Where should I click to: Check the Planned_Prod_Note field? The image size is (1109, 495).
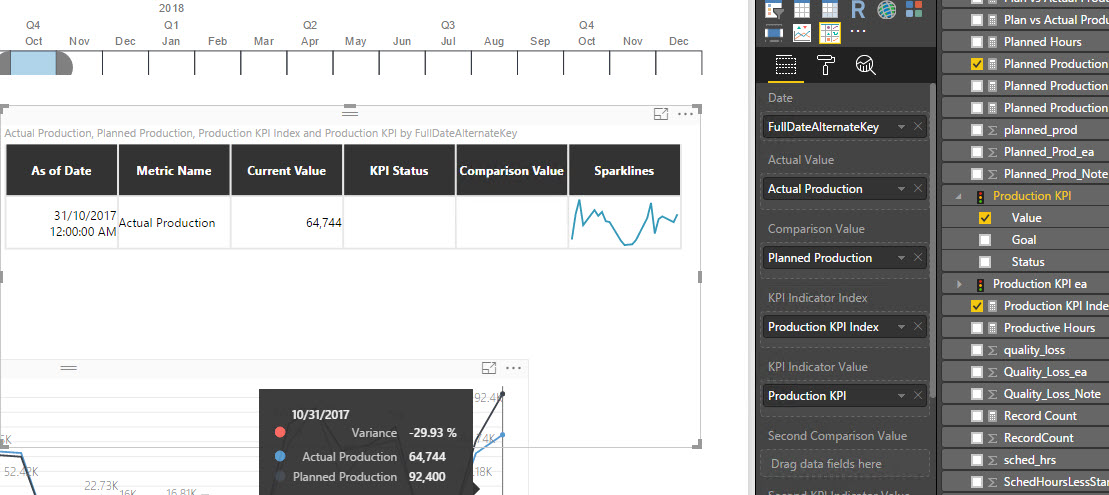click(977, 174)
